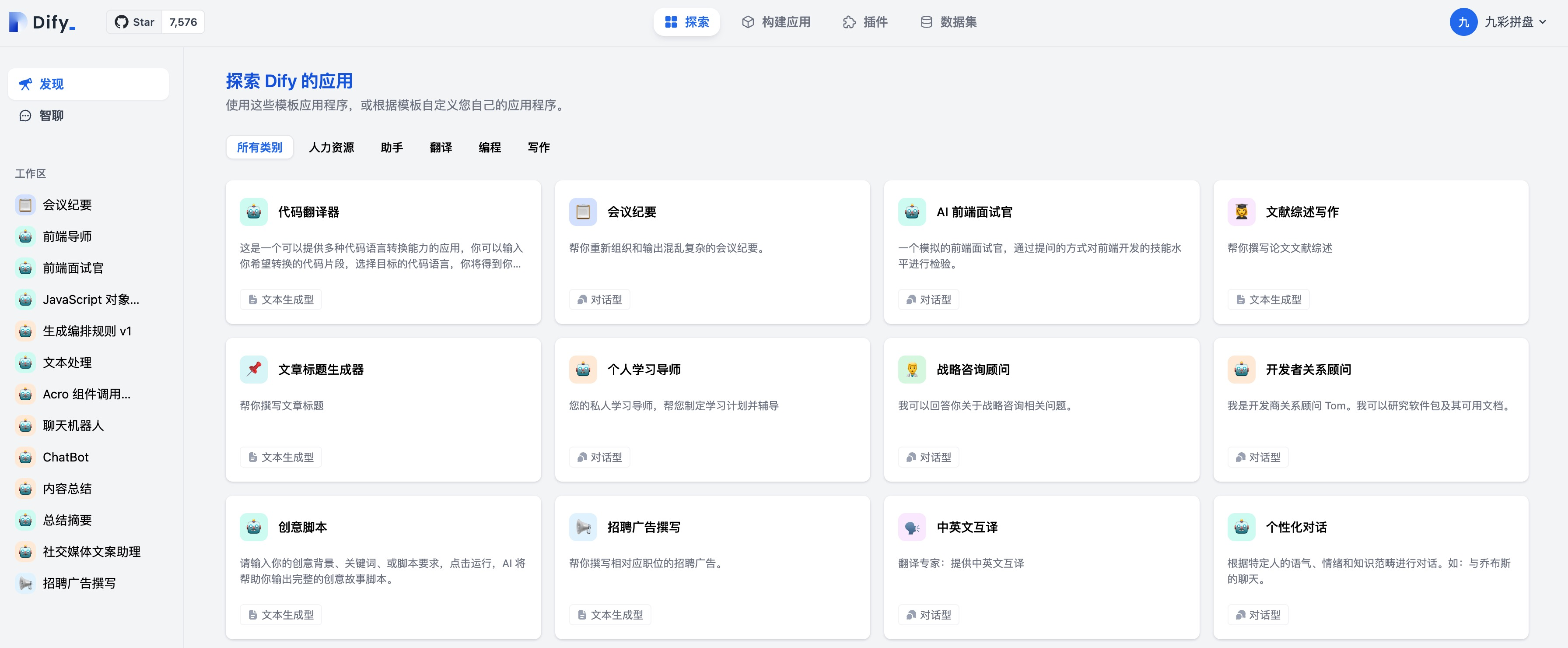
Task: Switch to the 插件 tab
Action: (x=865, y=22)
